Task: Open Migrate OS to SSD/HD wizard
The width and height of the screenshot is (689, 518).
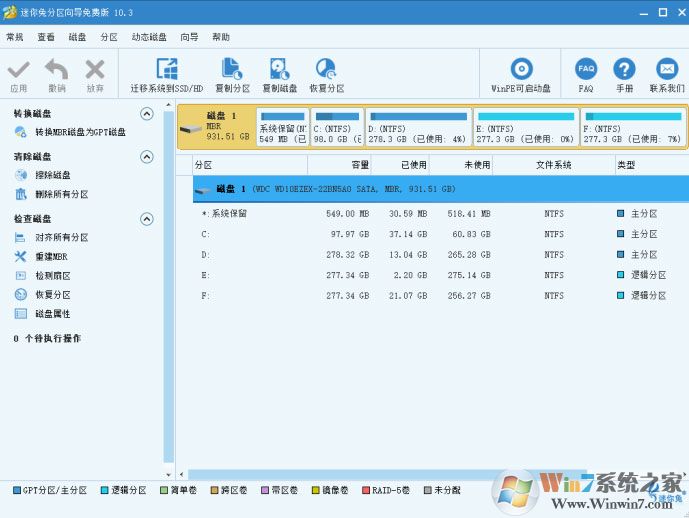Action: pos(166,70)
